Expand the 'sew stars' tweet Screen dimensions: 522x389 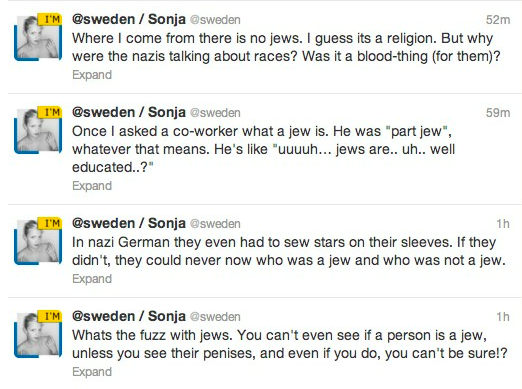pos(92,279)
